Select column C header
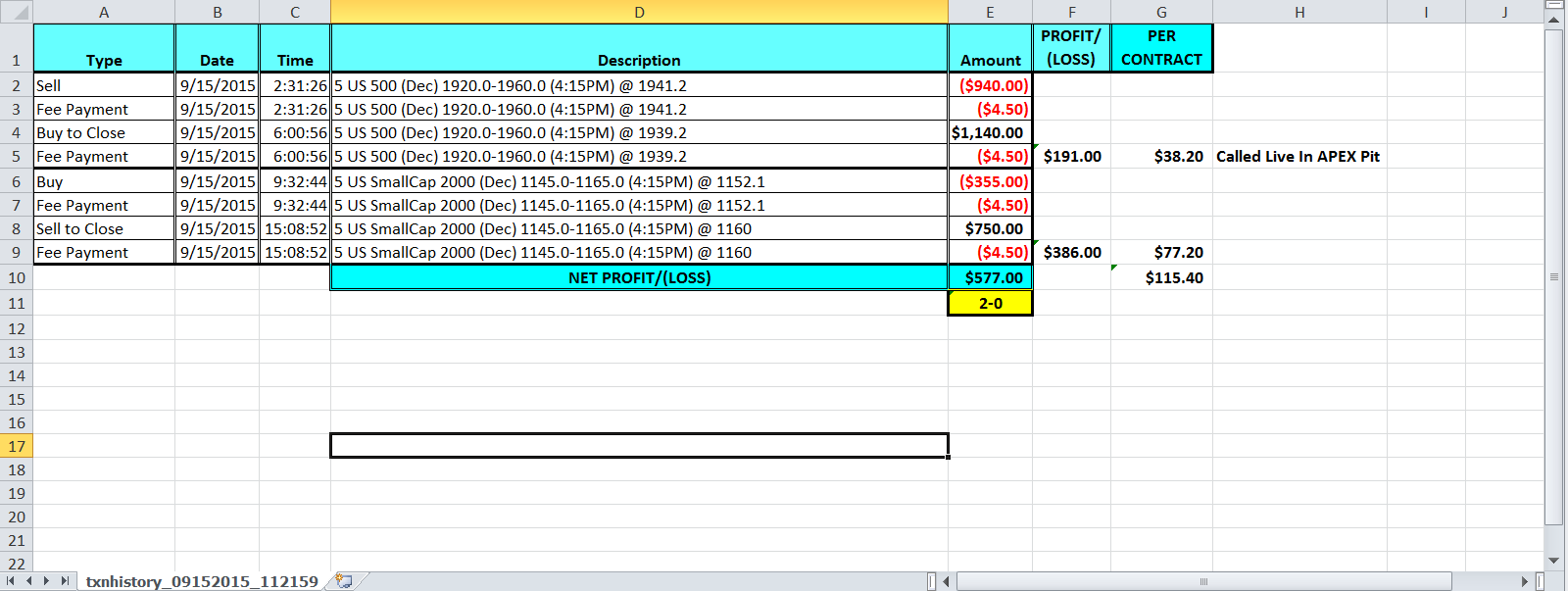Image resolution: width=1568 pixels, height=591 pixels. point(295,12)
